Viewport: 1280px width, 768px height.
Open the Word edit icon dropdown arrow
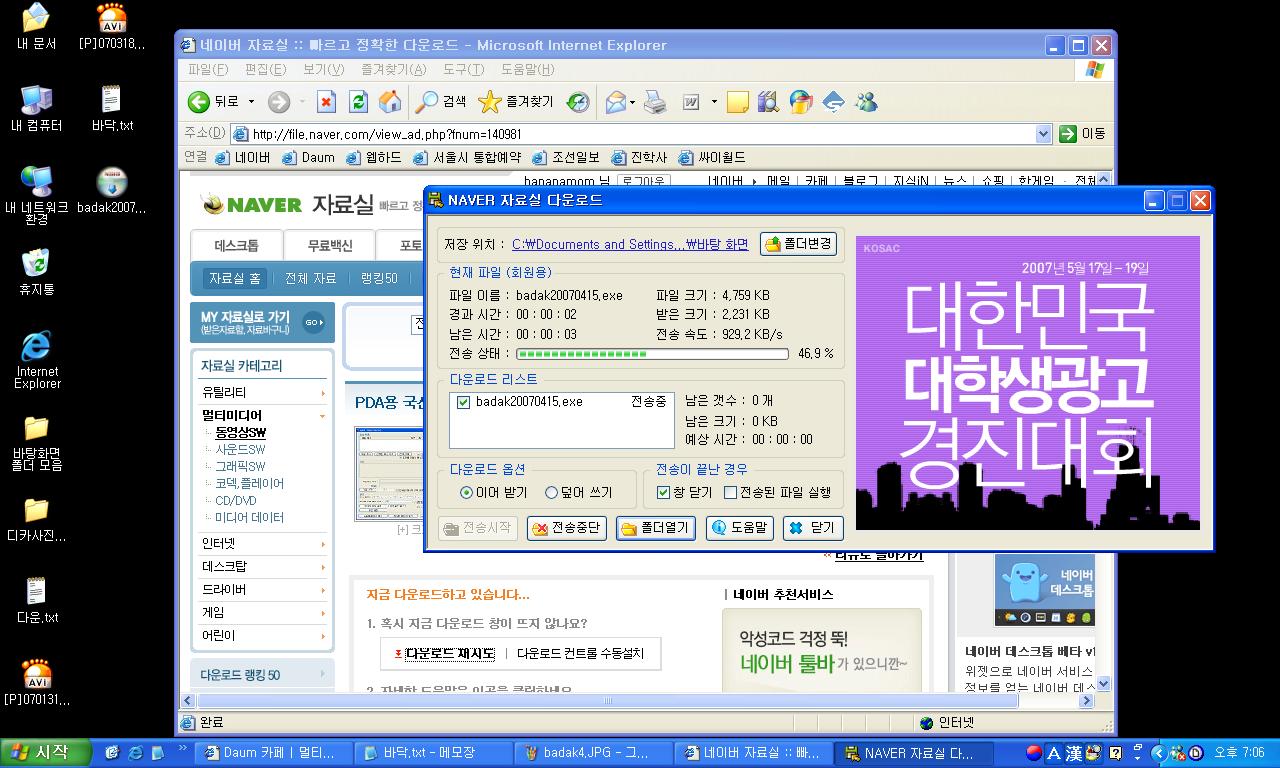click(x=714, y=101)
